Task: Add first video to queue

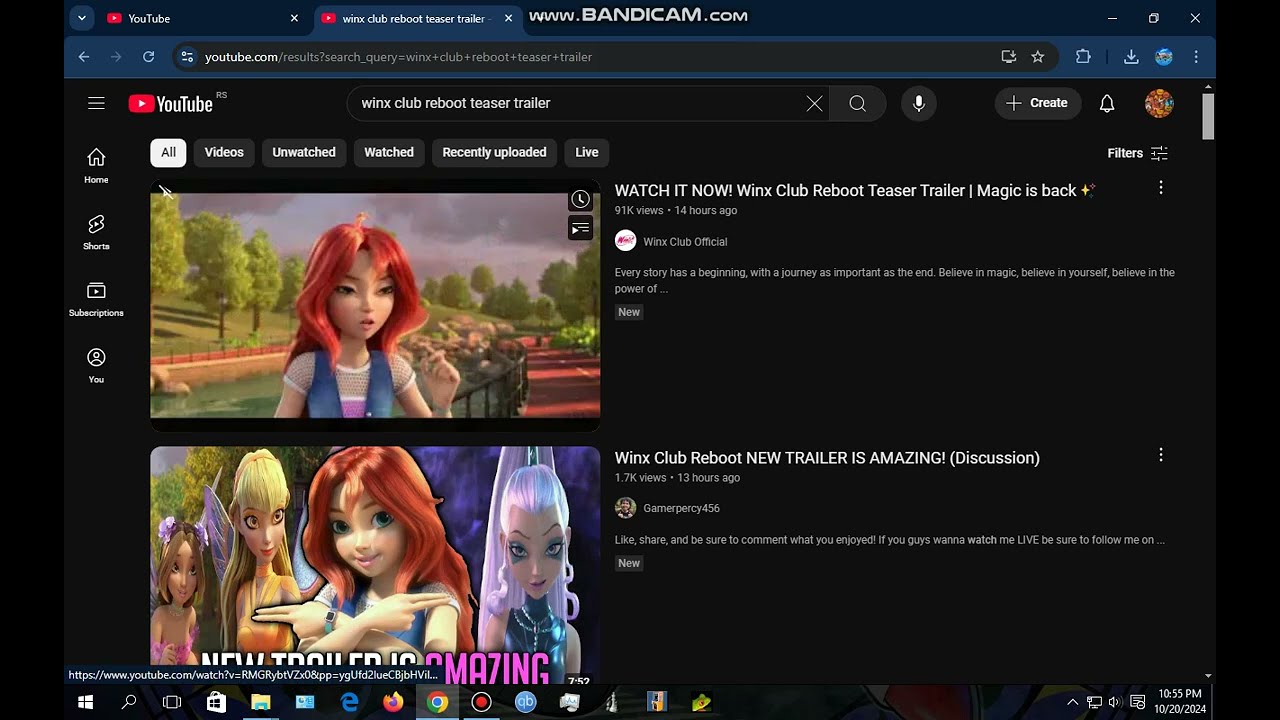Action: click(x=580, y=229)
